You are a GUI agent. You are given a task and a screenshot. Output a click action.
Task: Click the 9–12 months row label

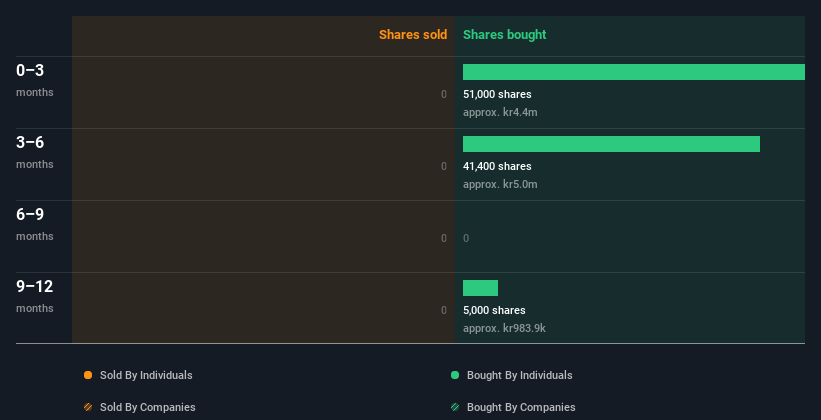point(35,296)
